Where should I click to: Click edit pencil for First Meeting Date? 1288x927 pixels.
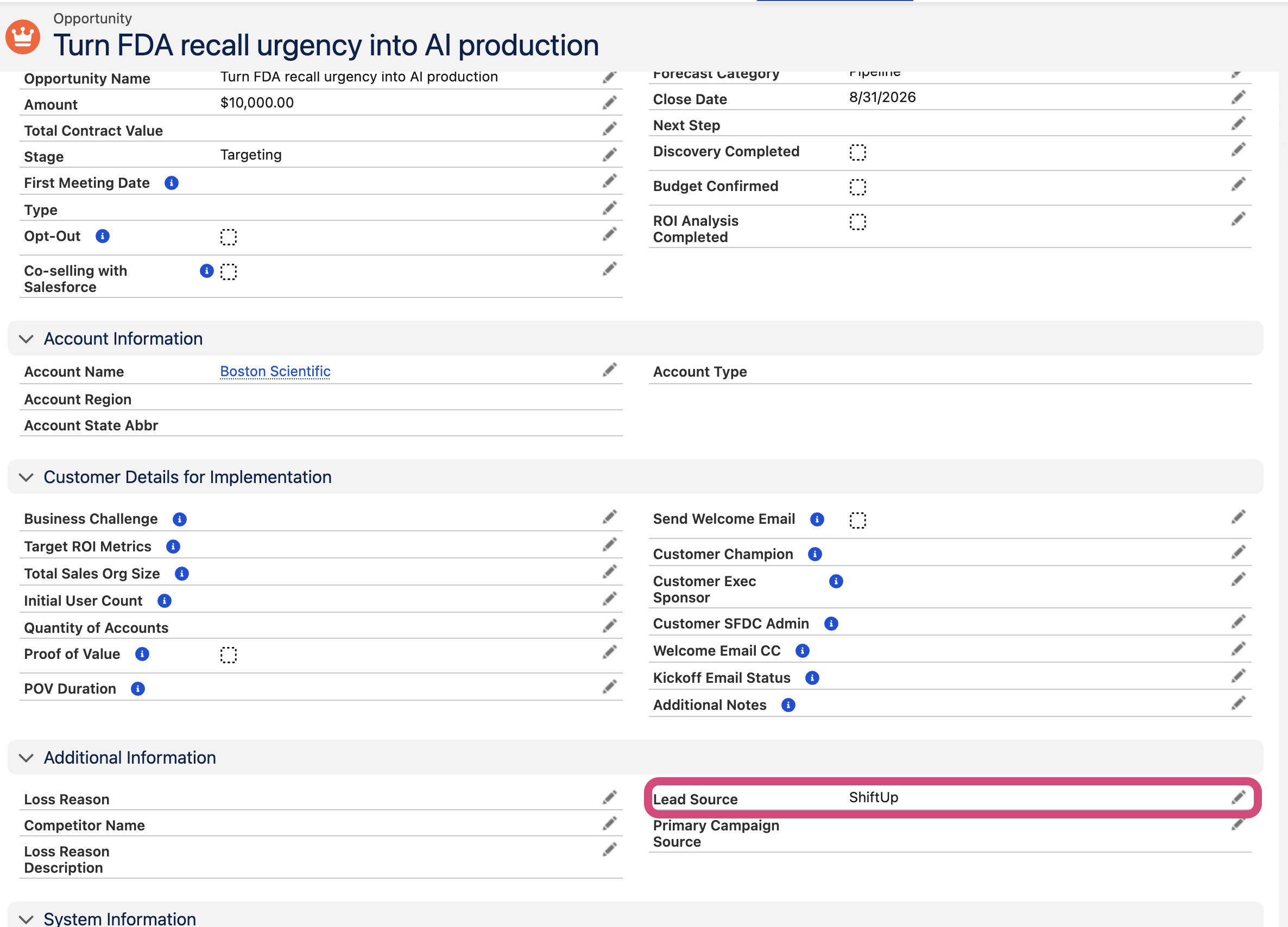(x=609, y=181)
